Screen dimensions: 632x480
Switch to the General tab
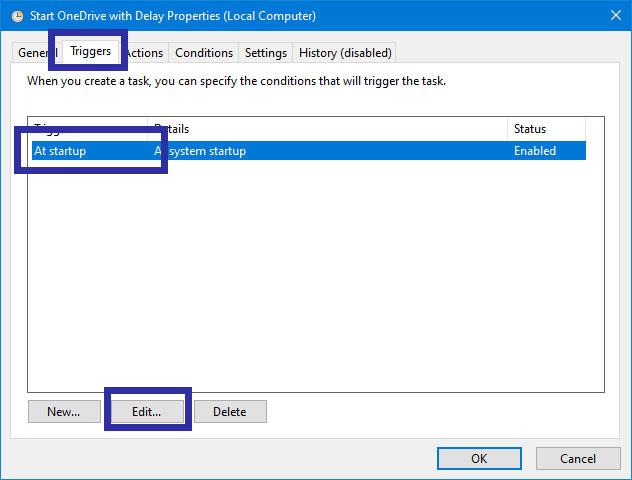click(x=37, y=53)
